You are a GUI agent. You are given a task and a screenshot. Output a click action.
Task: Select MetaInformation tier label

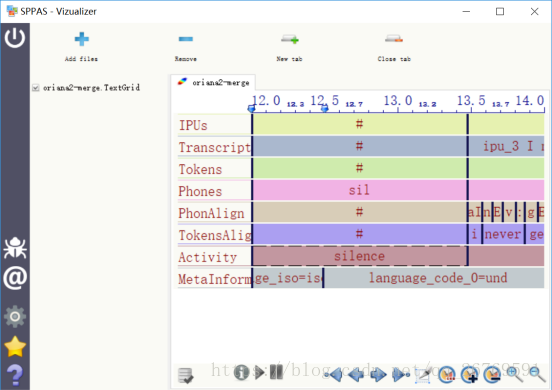(214, 279)
